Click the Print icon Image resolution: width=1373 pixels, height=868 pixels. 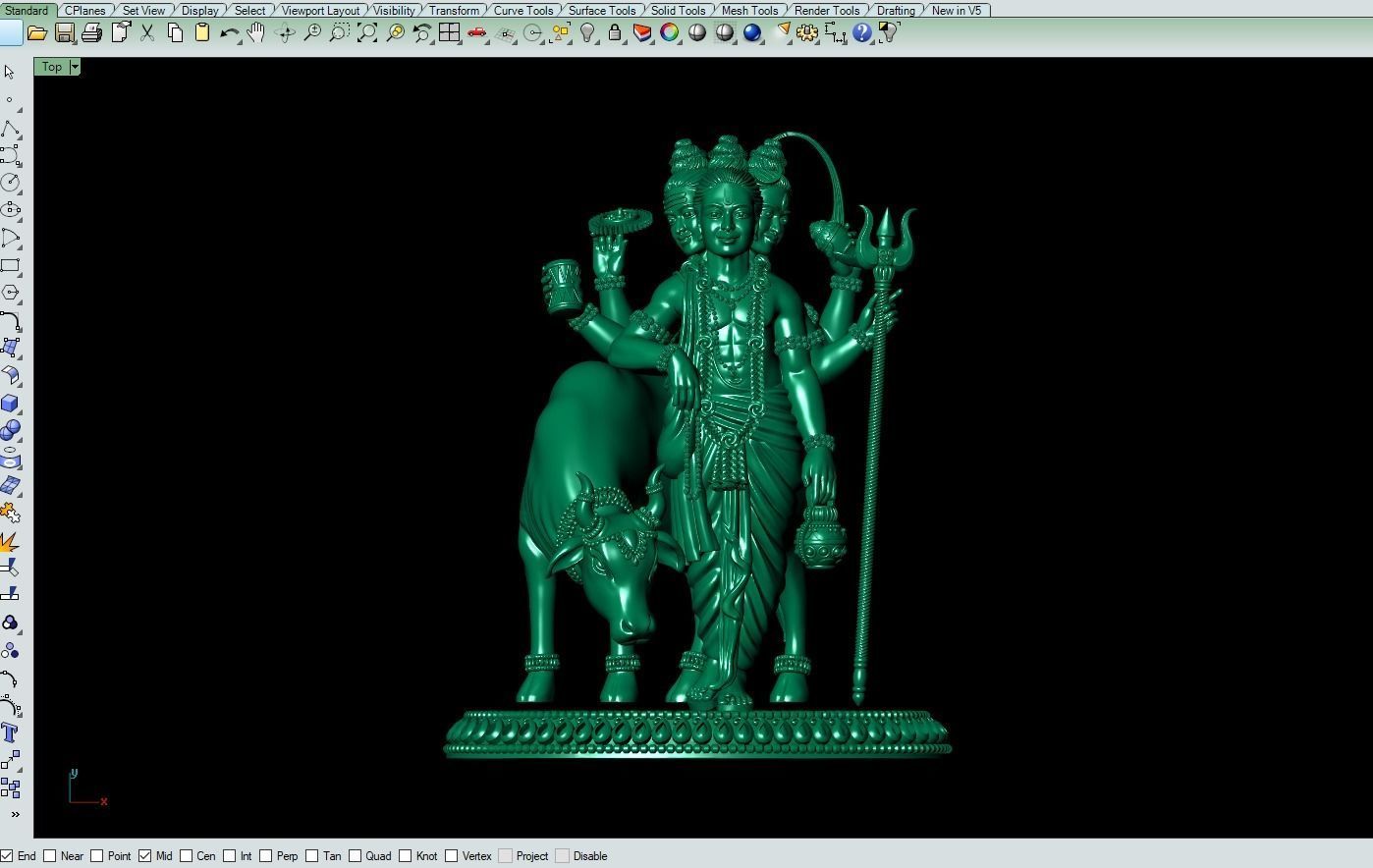[92, 32]
